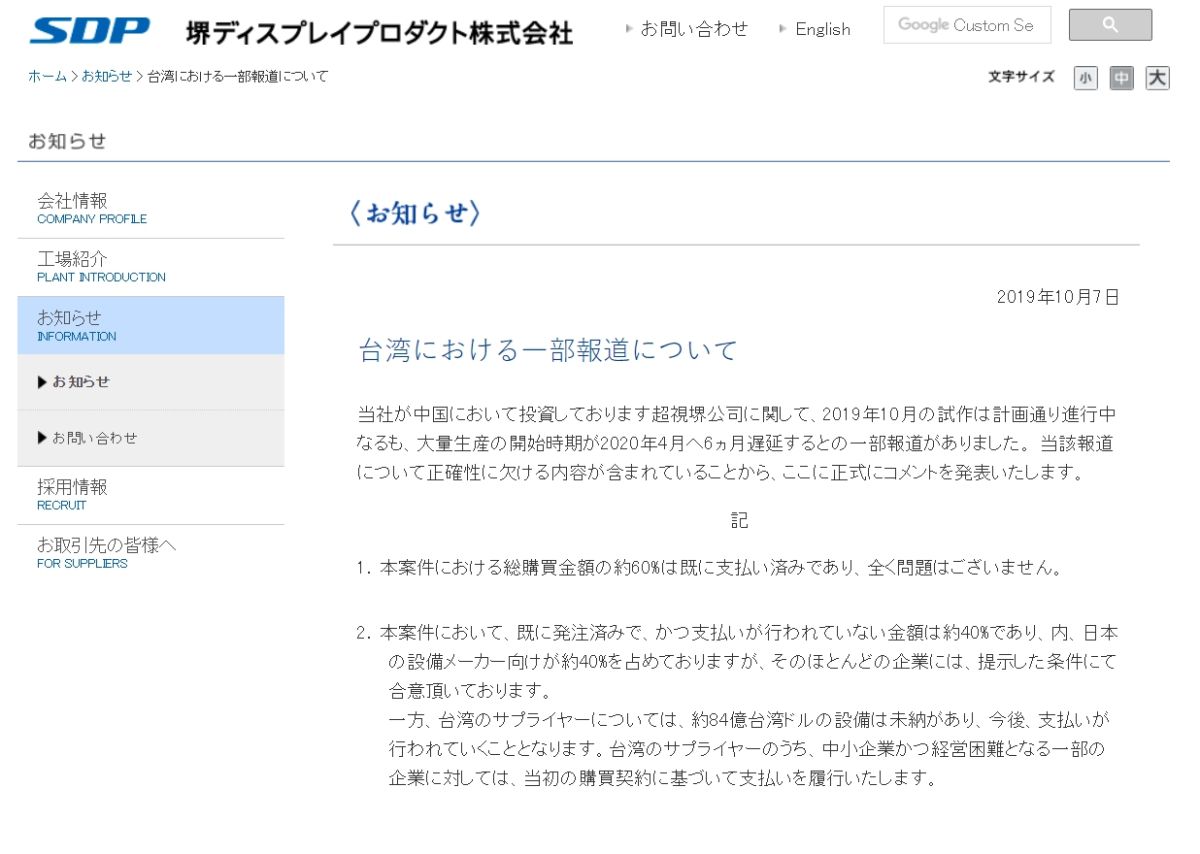Select the 大 large text size icon
1200x854 pixels.
[1157, 77]
